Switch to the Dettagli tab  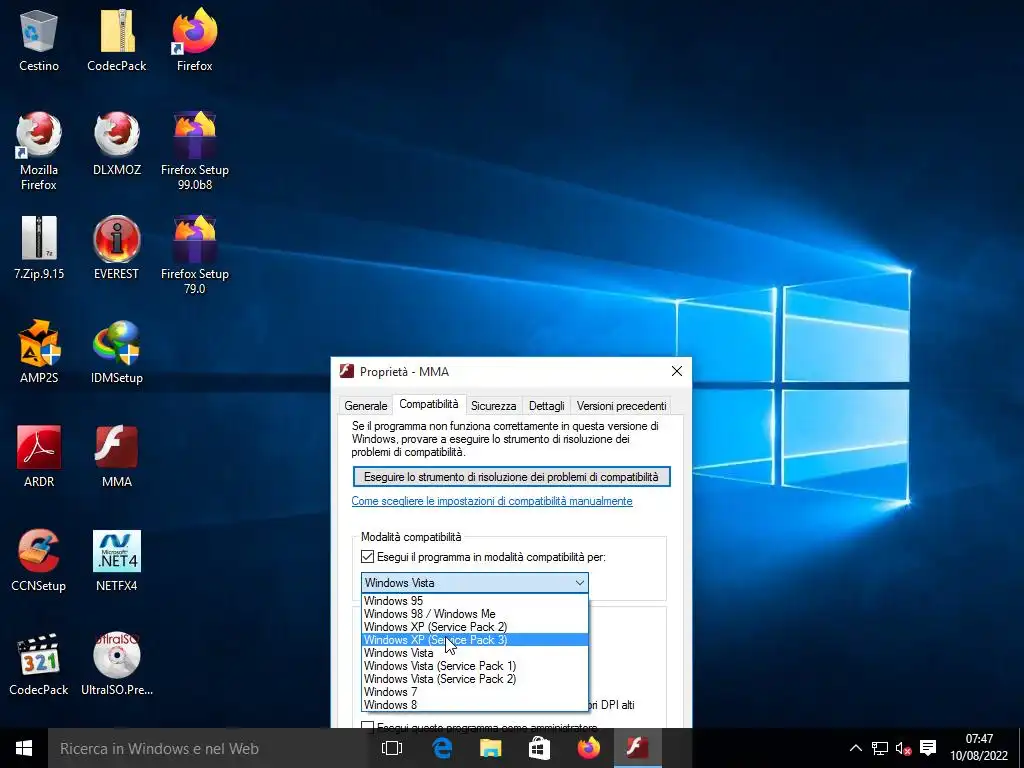pyautogui.click(x=547, y=406)
